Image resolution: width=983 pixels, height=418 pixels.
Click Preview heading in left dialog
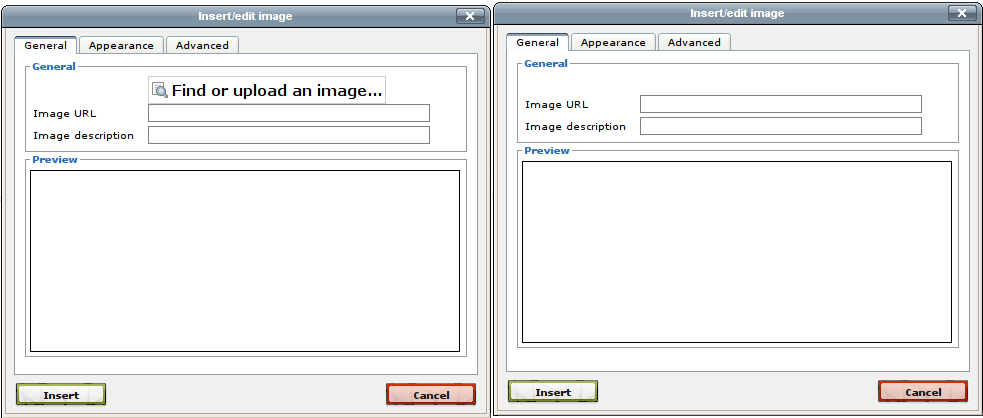coord(55,159)
